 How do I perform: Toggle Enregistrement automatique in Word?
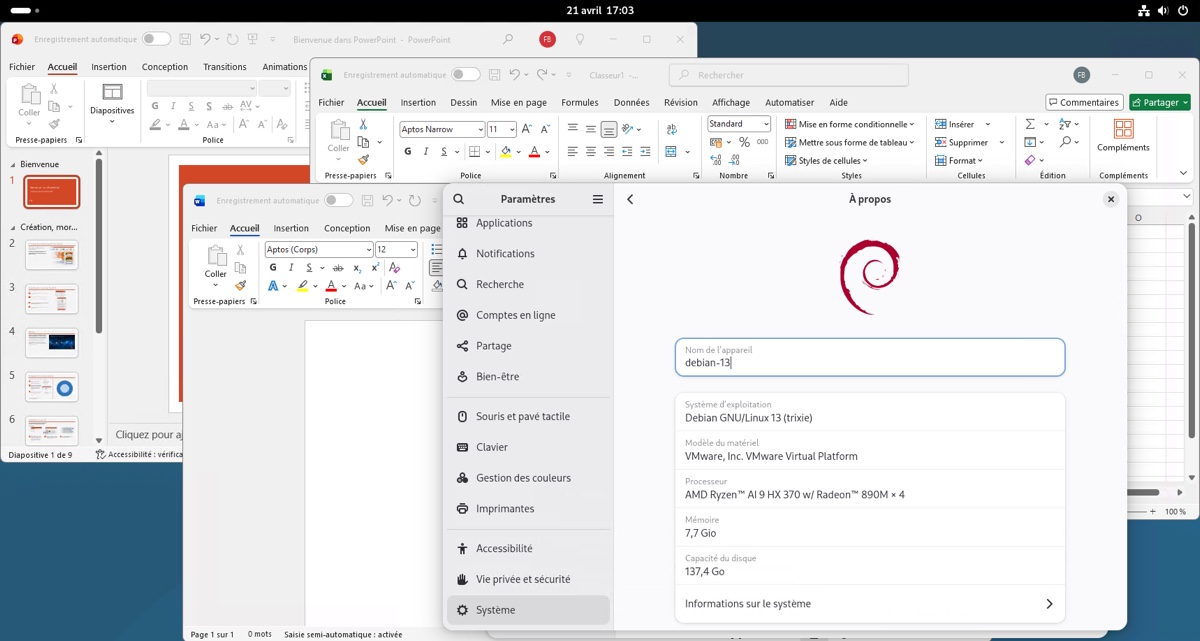tap(338, 200)
